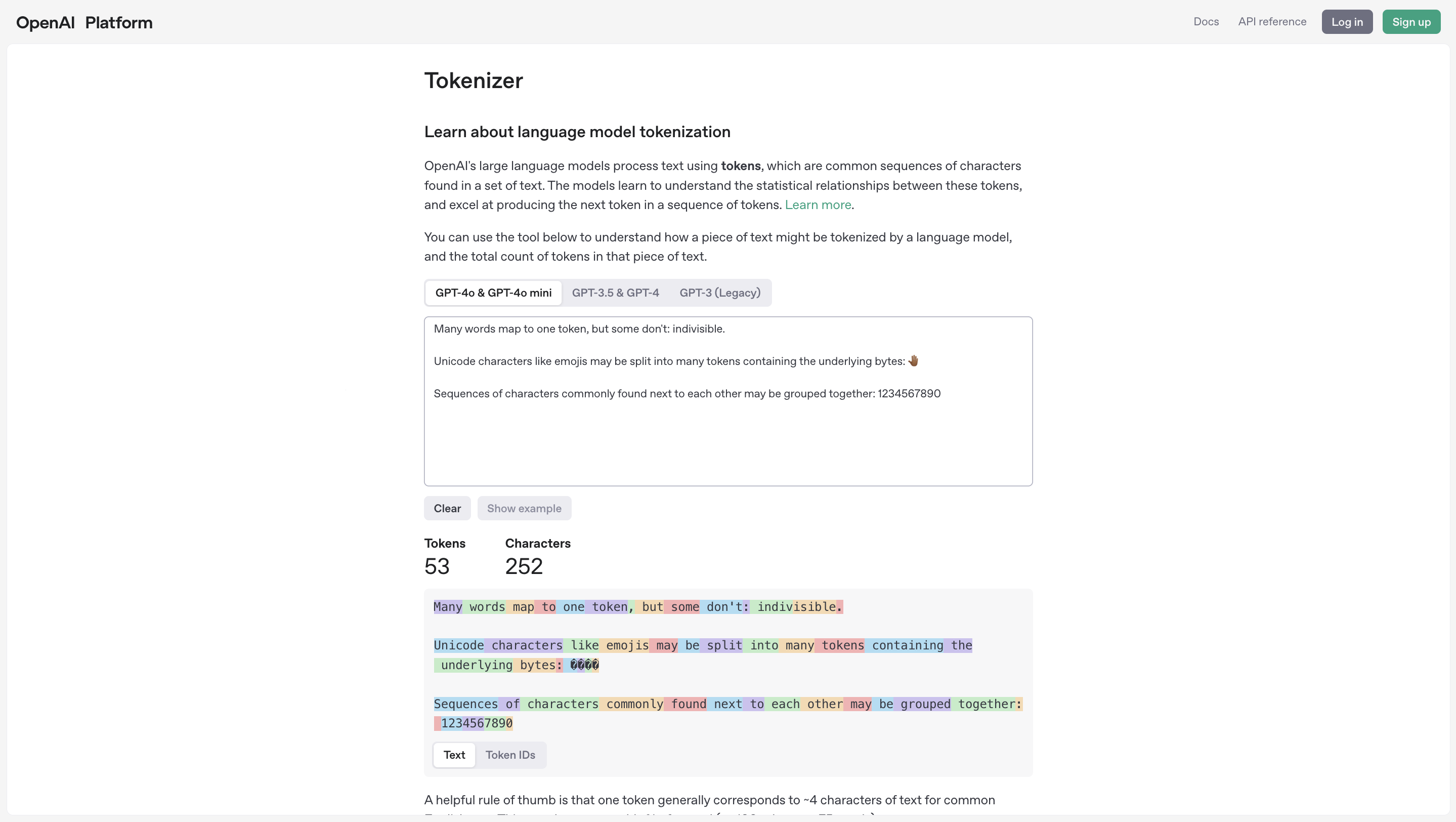Select the GPT-4o & GPT-4o mini tab

pos(493,293)
